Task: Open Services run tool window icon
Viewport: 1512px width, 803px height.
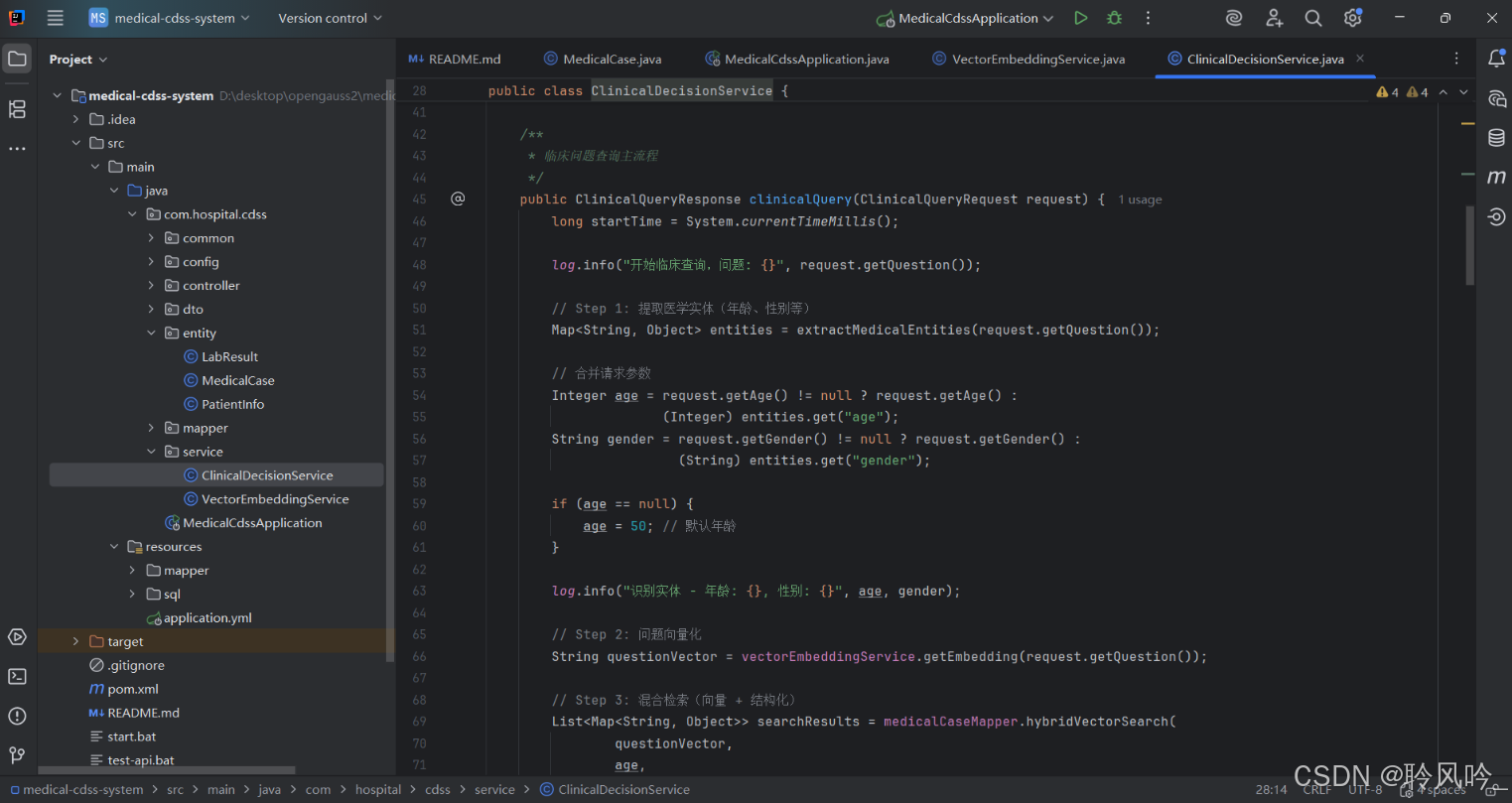Action: (x=17, y=637)
